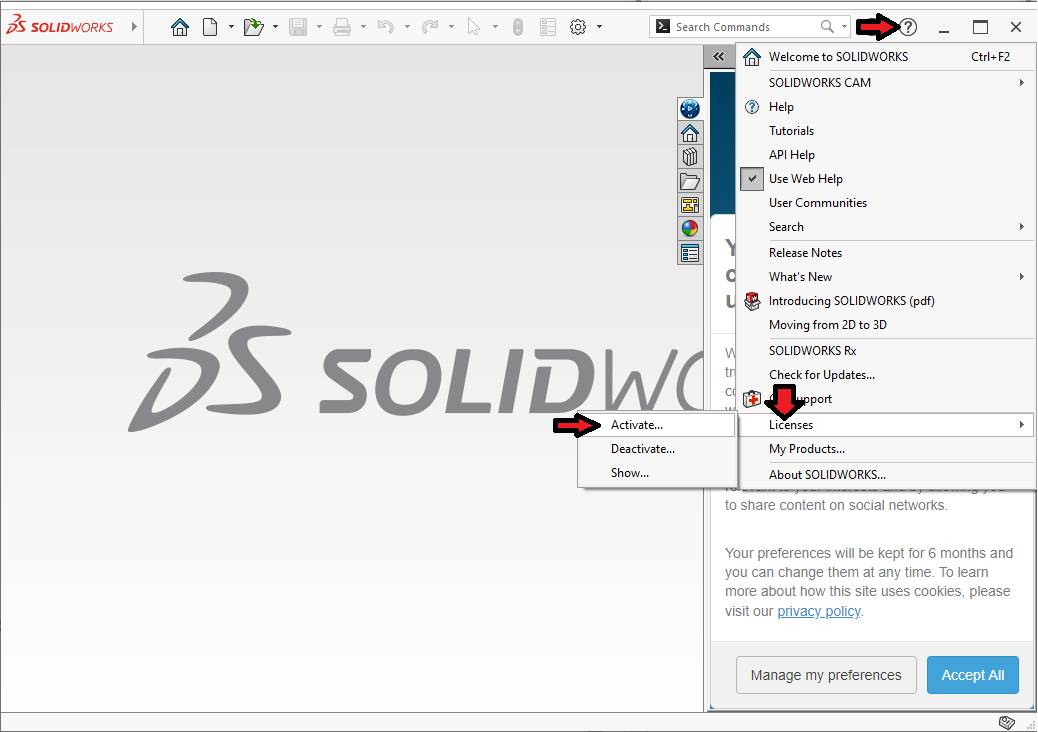Image resolution: width=1038 pixels, height=732 pixels.
Task: Open the Select tool dropdown arrow
Action: coord(495,27)
